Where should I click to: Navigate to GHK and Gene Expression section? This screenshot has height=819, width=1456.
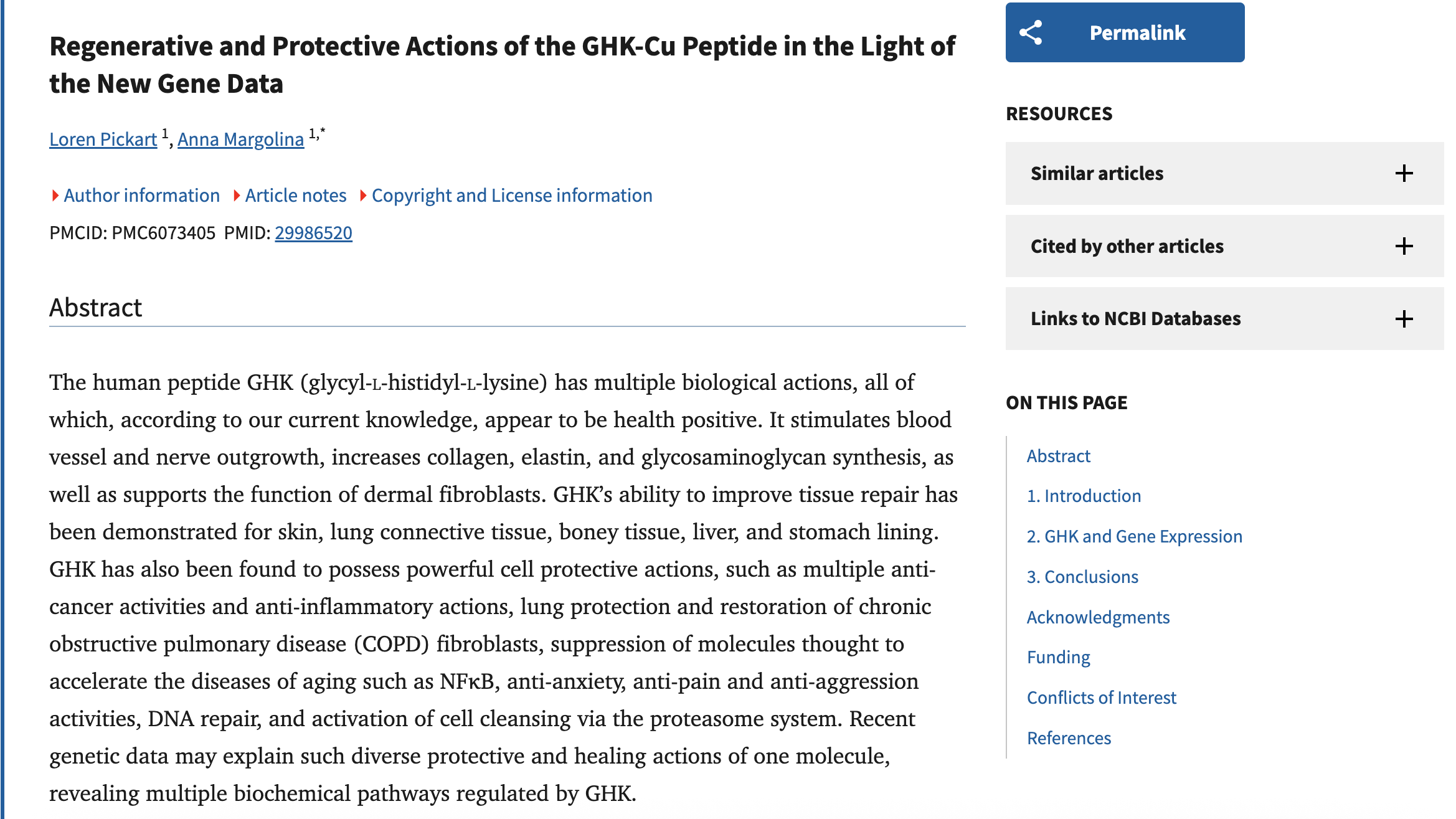pos(1134,536)
